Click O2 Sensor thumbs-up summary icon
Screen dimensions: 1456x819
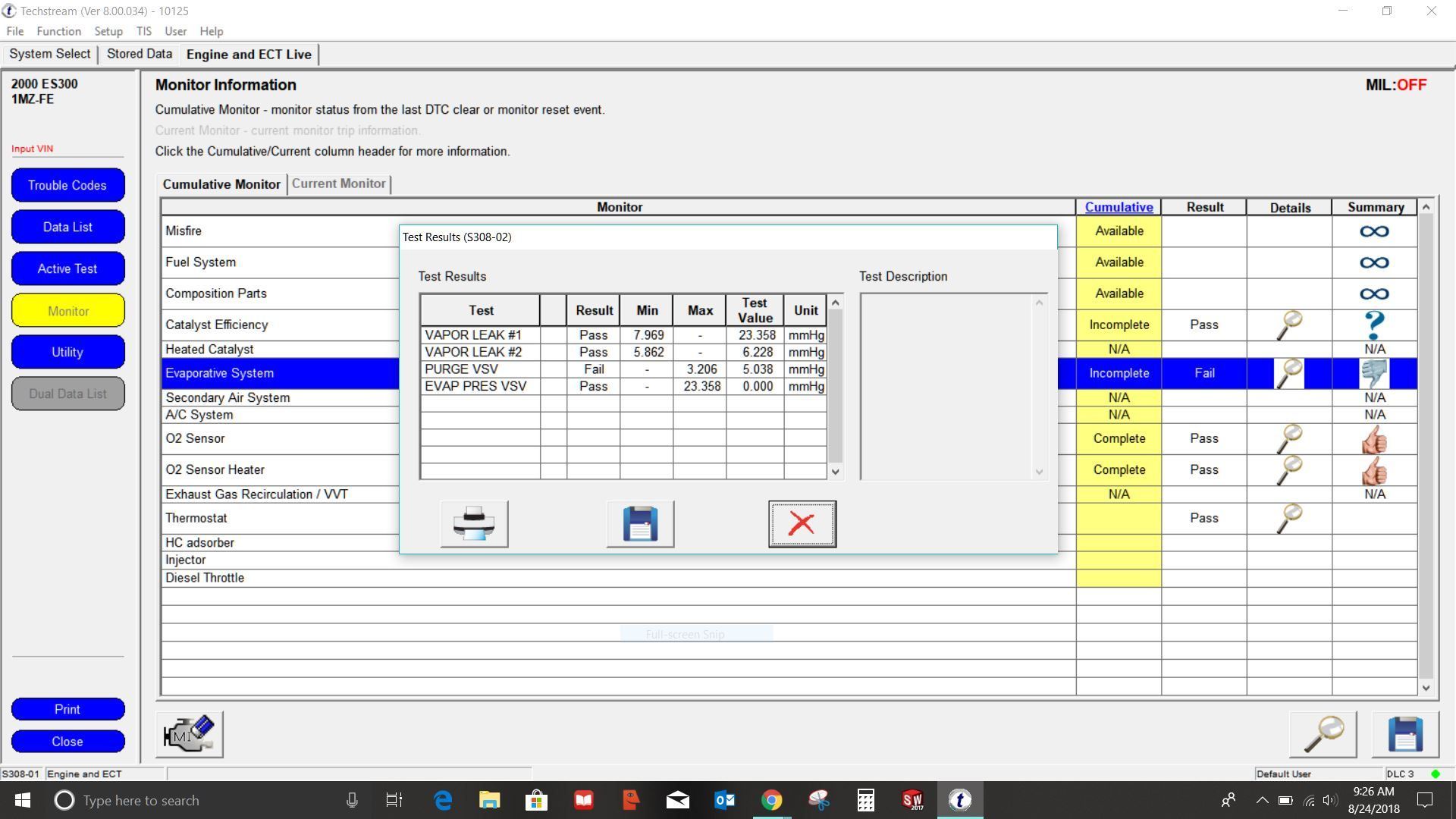[x=1374, y=439]
